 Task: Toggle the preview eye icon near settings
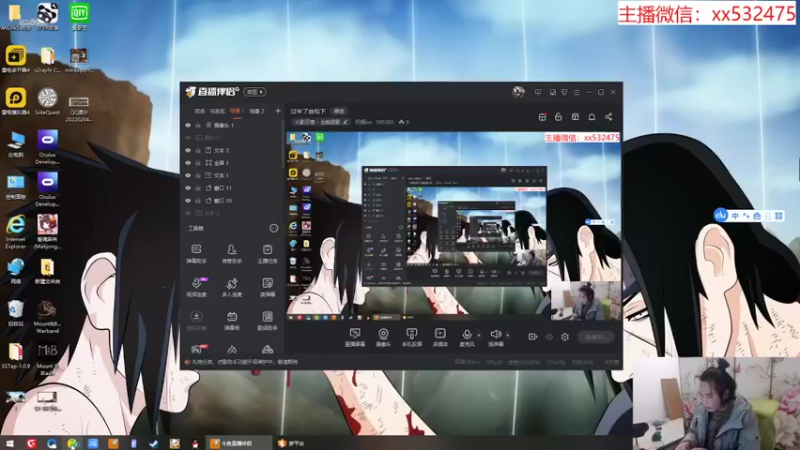[x=549, y=337]
